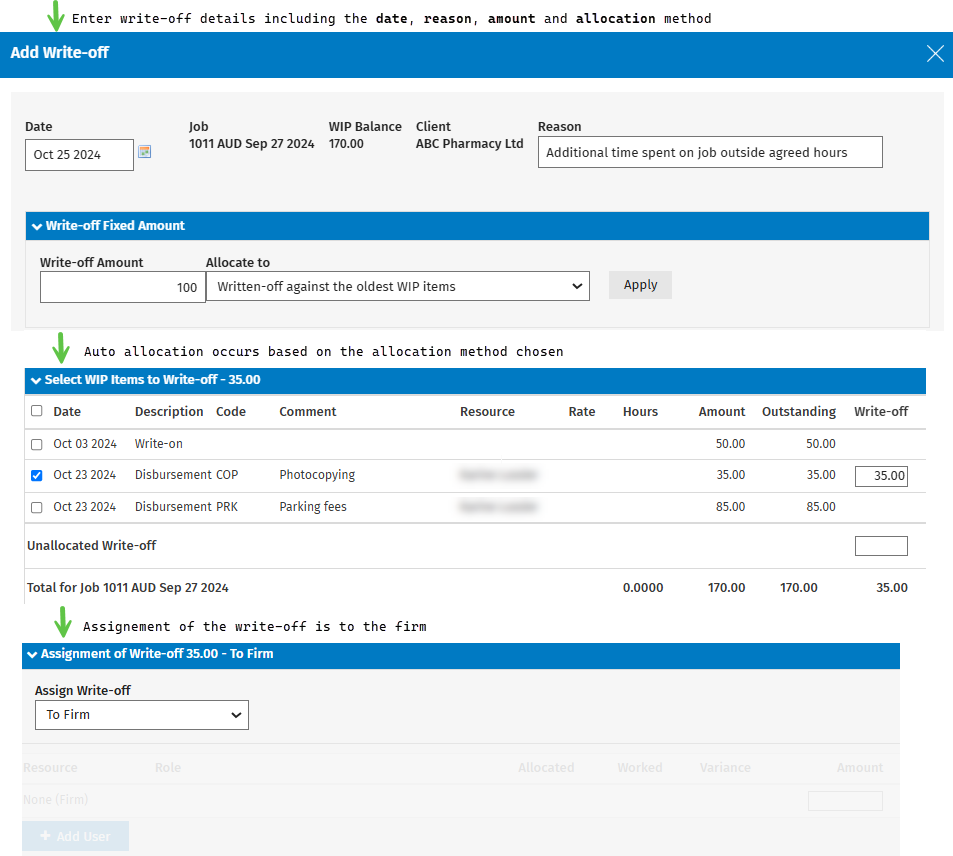Click the COP code cell
Screen dimensions: 953x856
(x=227, y=475)
